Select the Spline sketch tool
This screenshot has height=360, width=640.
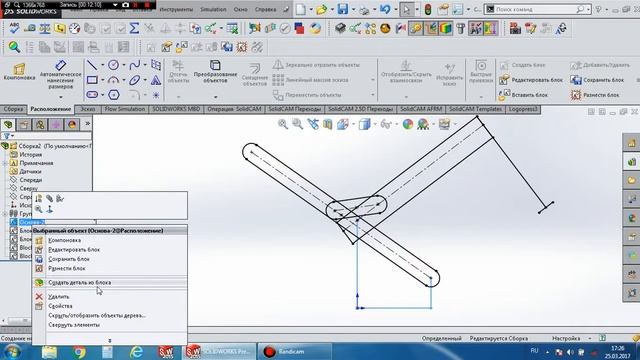tap(135, 65)
